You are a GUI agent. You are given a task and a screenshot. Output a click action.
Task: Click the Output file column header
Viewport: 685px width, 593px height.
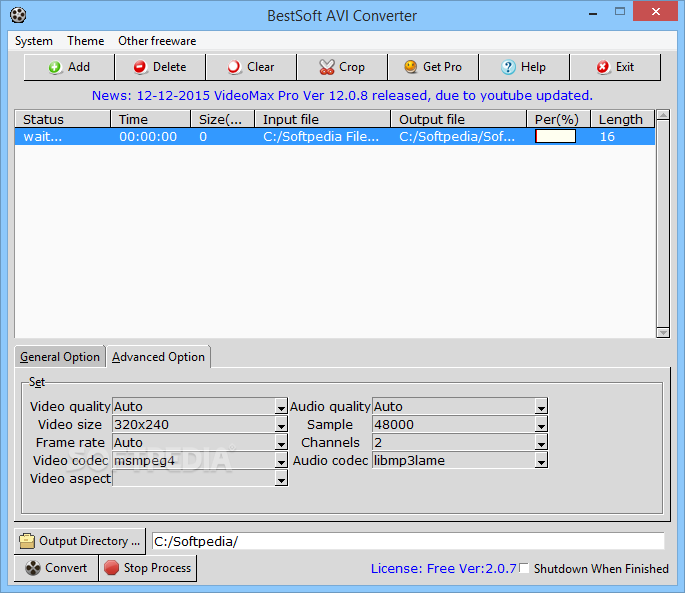458,119
